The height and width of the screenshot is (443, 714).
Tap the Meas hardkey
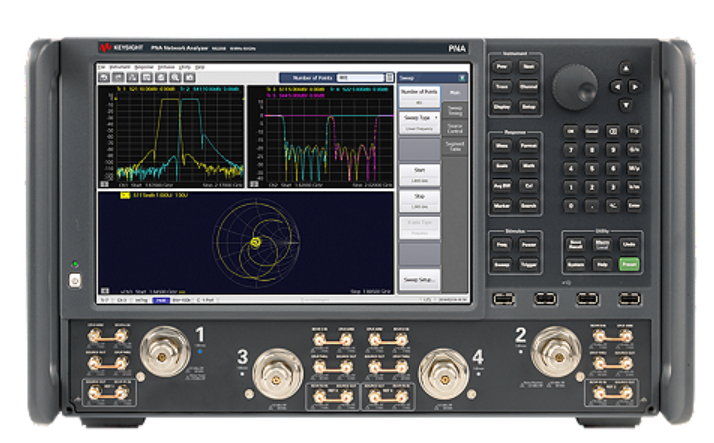click(502, 146)
